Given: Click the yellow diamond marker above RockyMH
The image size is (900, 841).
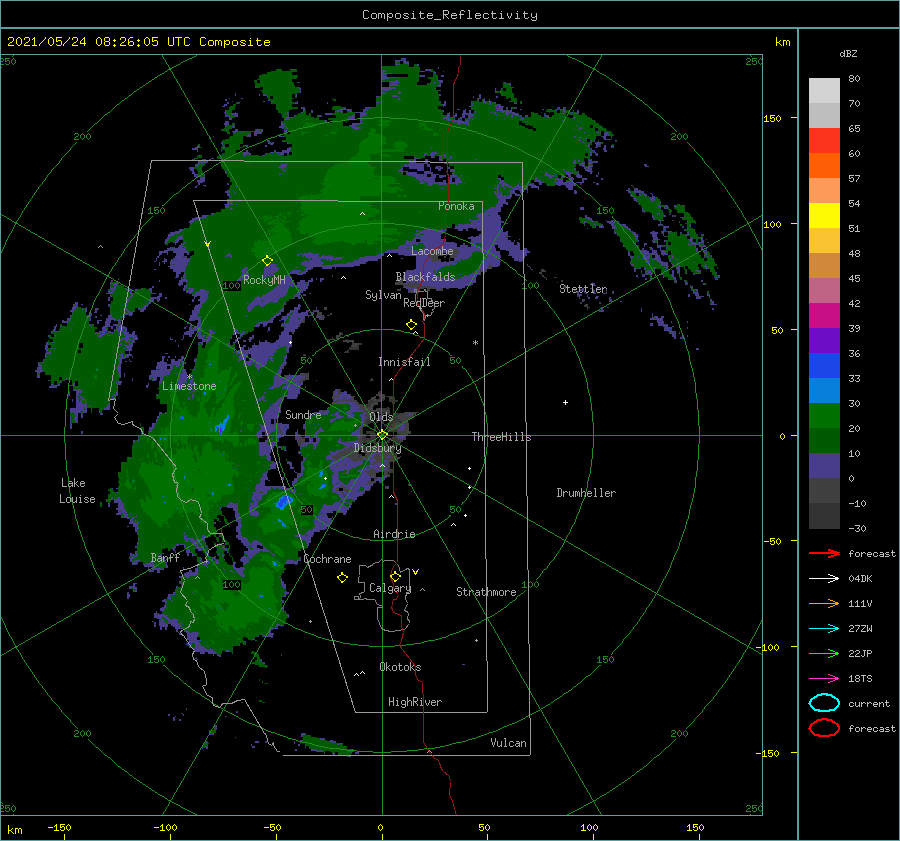Looking at the screenshot, I should click(x=267, y=261).
